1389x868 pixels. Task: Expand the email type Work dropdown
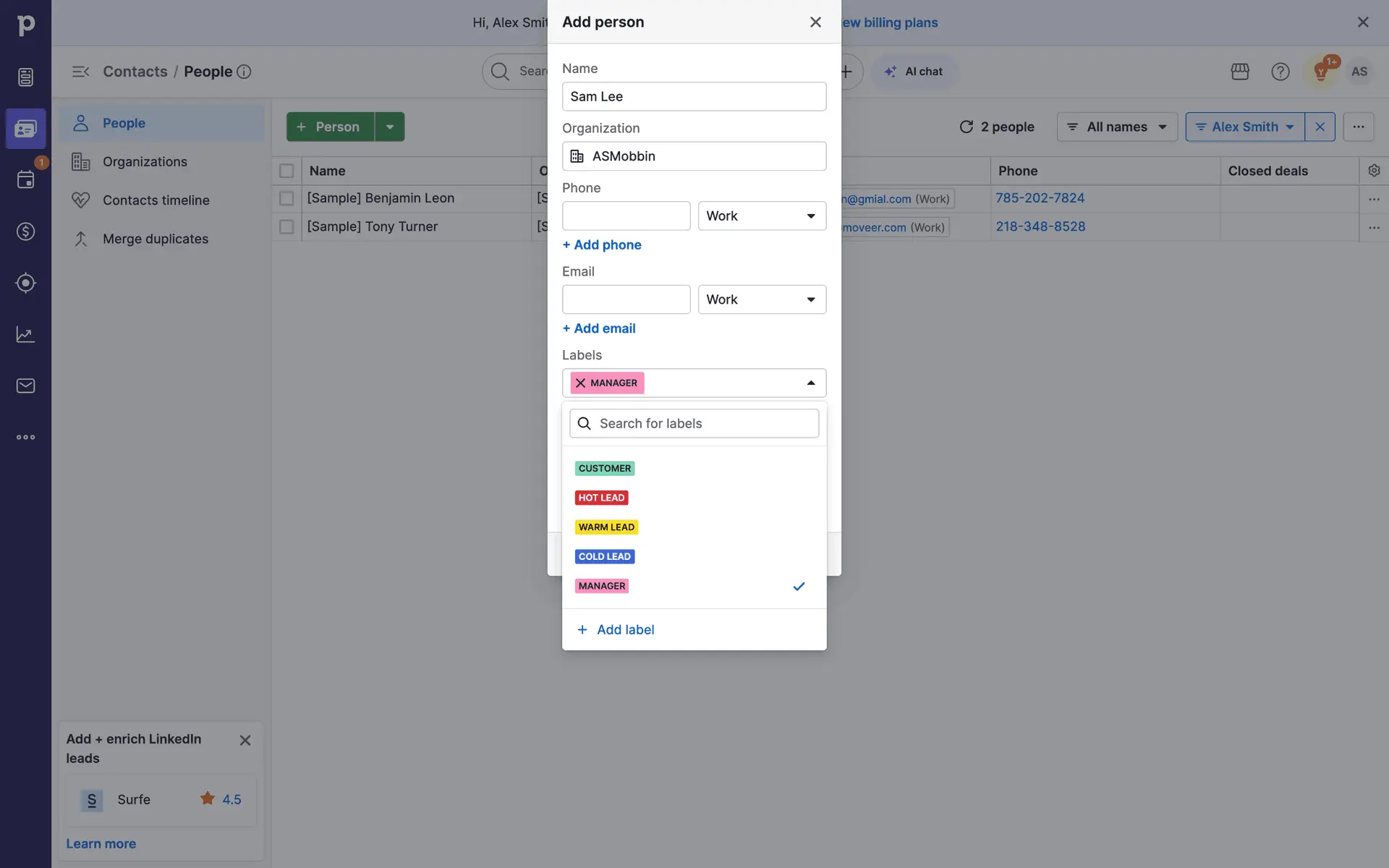[x=762, y=299]
